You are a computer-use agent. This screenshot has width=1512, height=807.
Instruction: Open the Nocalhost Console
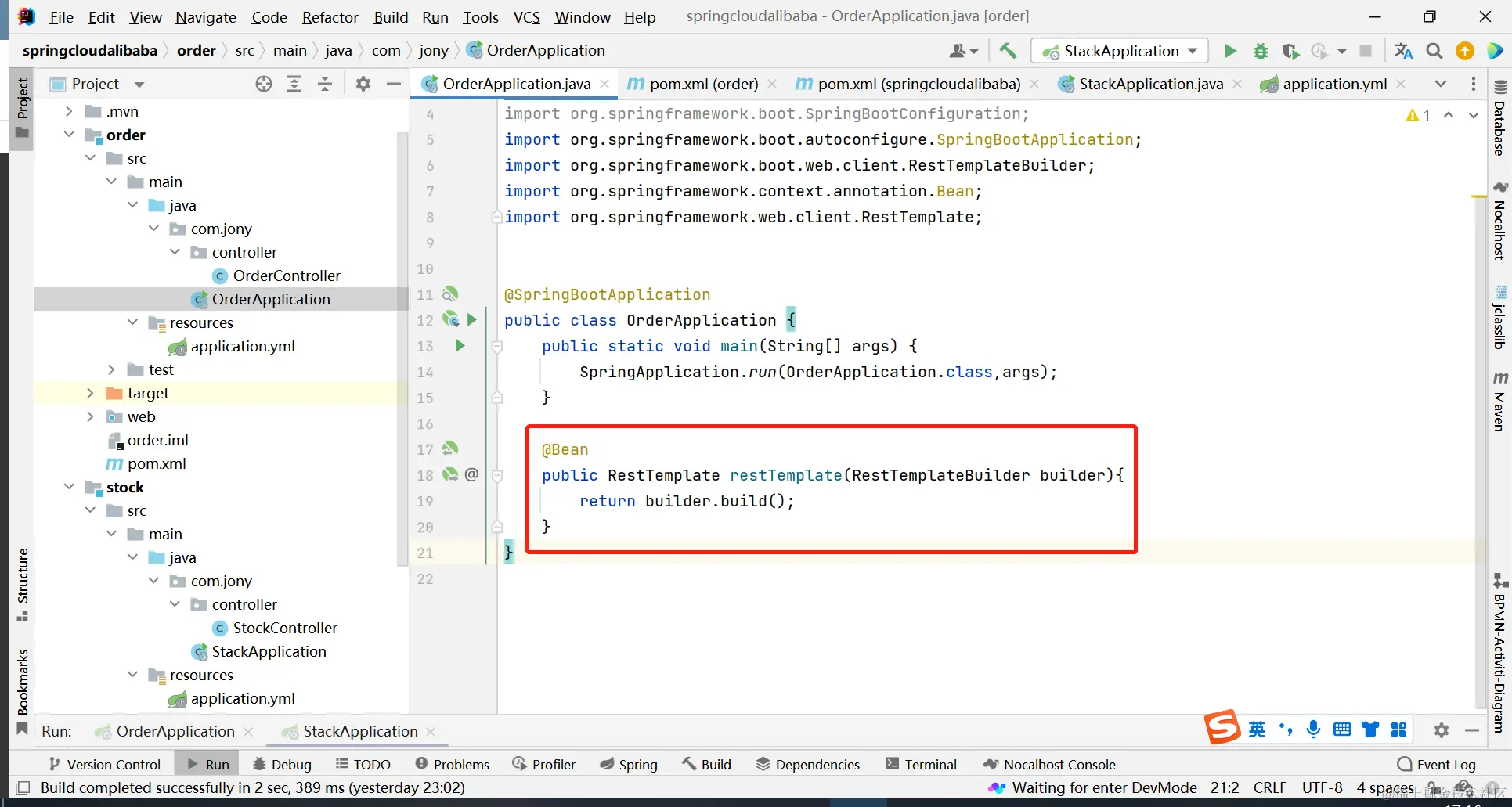click(1049, 764)
